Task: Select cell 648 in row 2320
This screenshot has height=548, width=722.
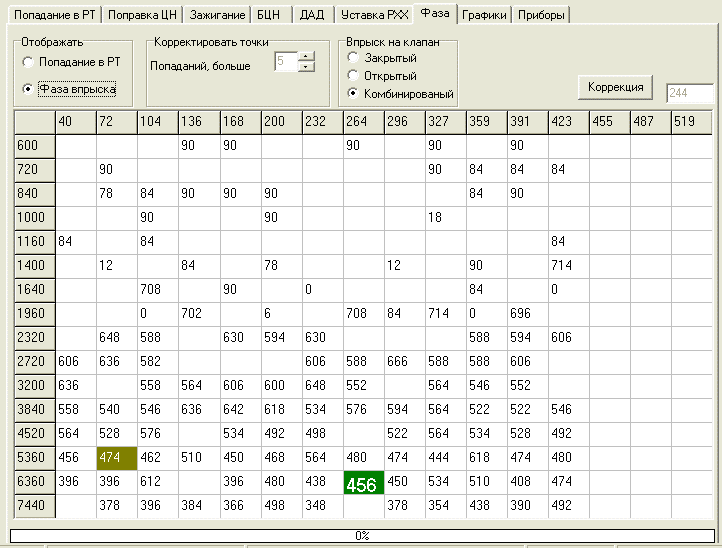Action: coord(116,338)
